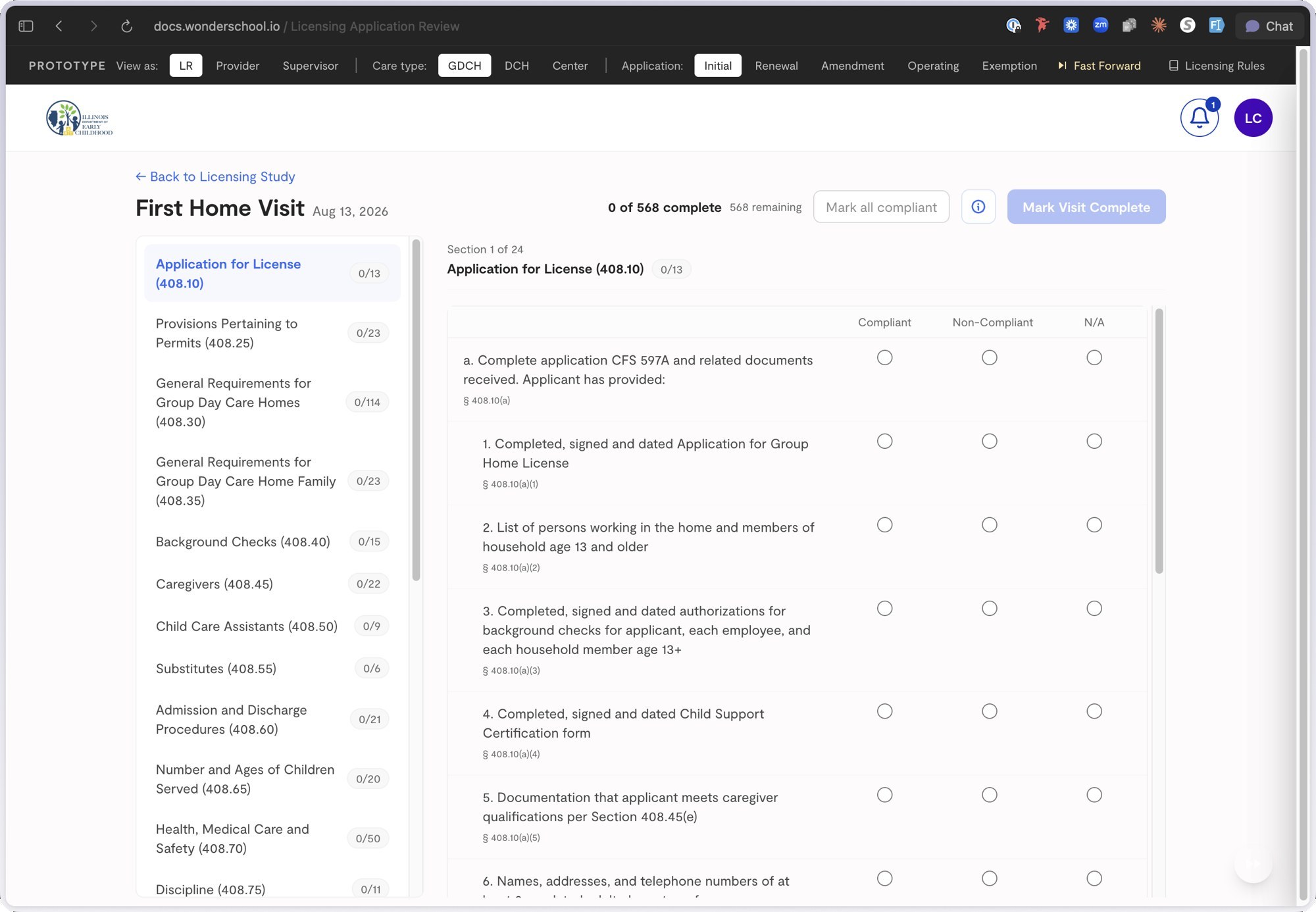Mark caregiver qualifications documentation Non-Compliant
1316x912 pixels.
(990, 795)
